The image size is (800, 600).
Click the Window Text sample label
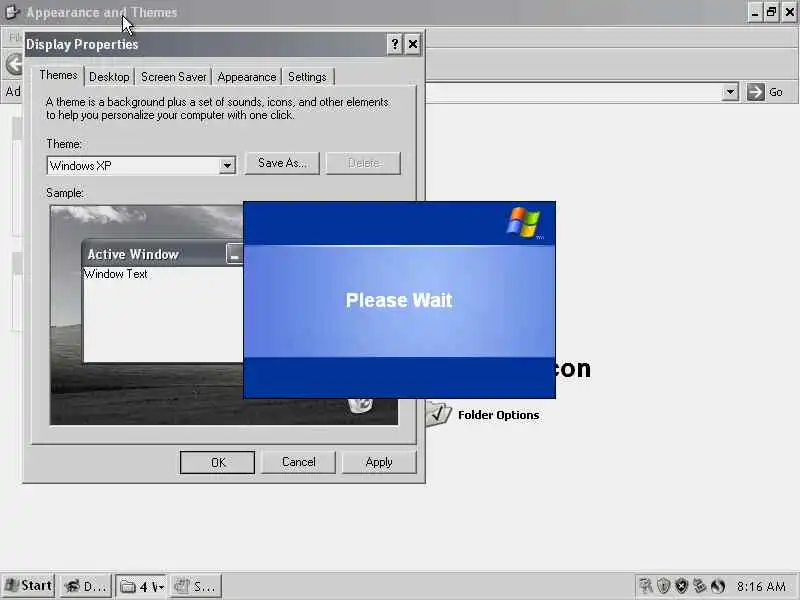116,274
